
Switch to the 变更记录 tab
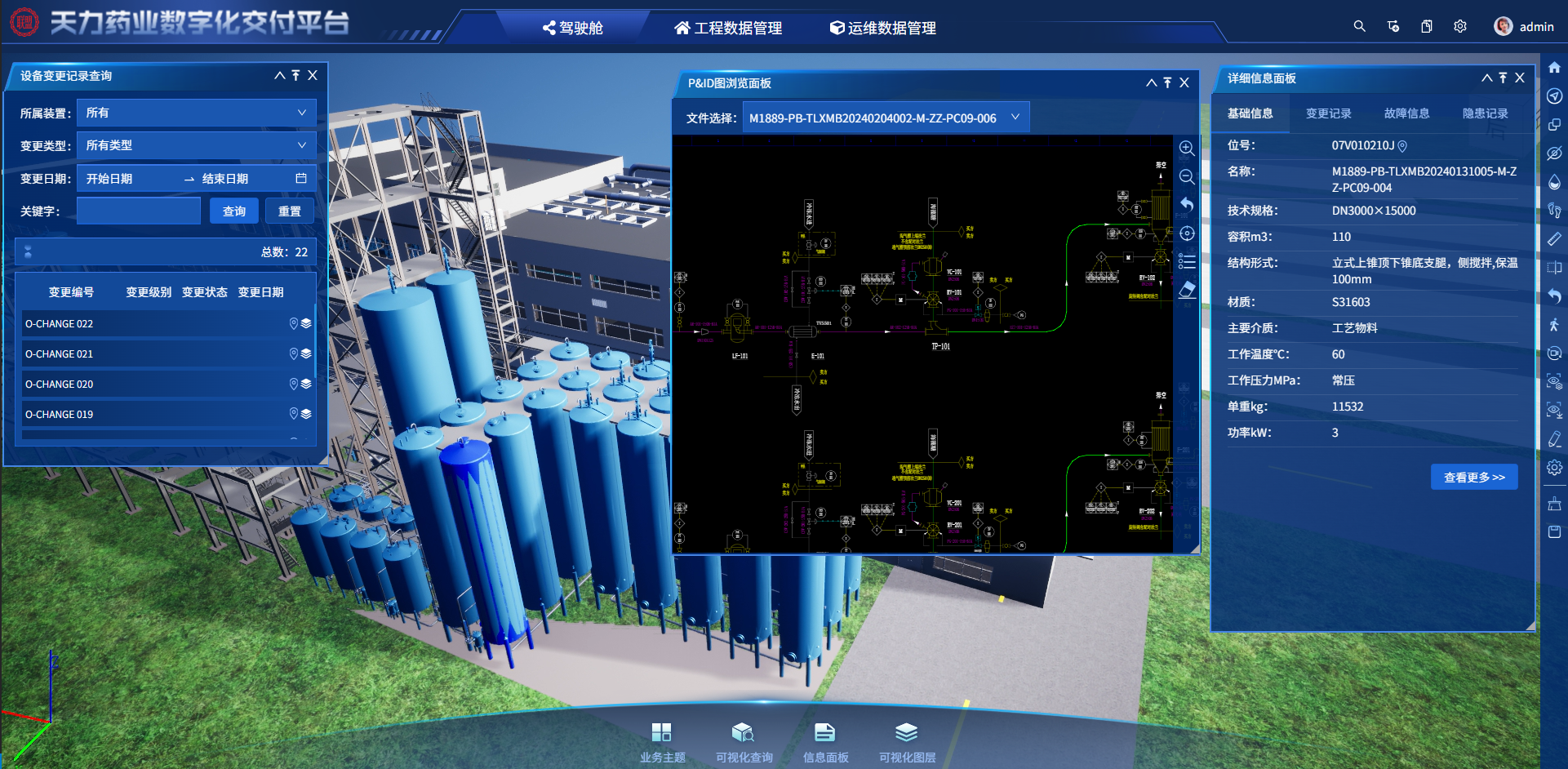[1329, 113]
